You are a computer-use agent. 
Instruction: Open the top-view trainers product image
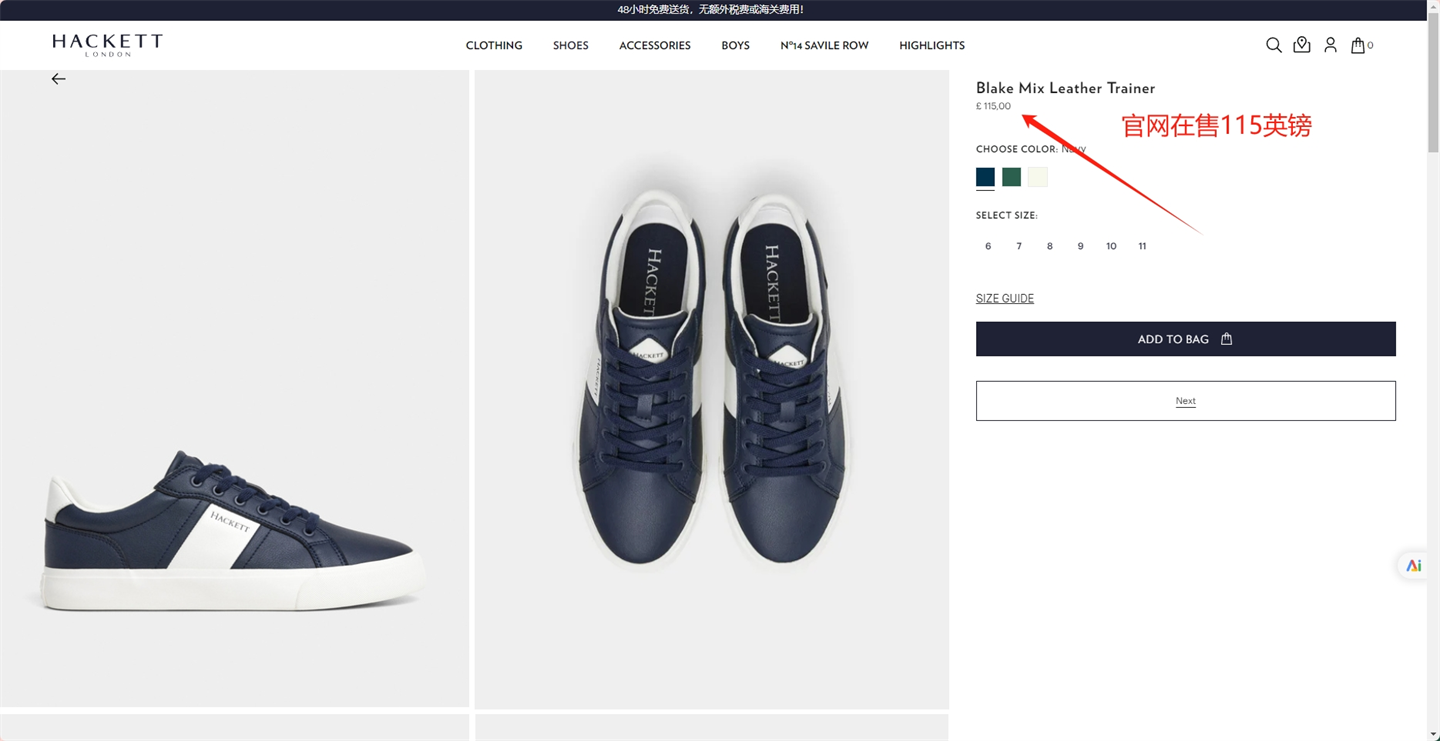(x=711, y=389)
